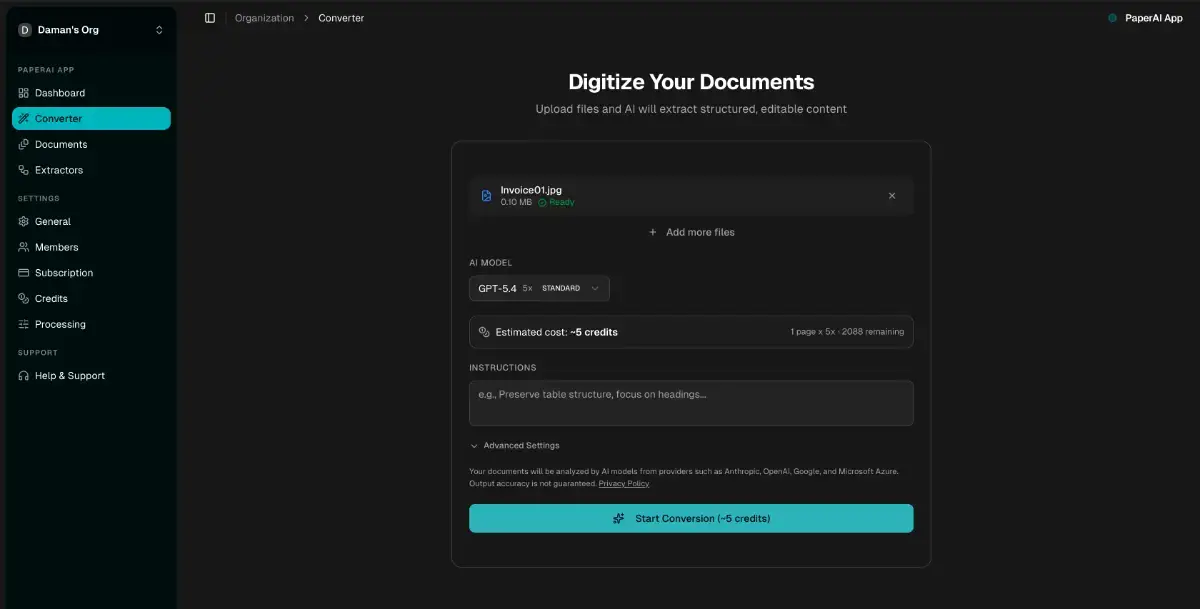1200x609 pixels.
Task: Expand the Daman's Org organization switcher
Action: click(x=91, y=30)
